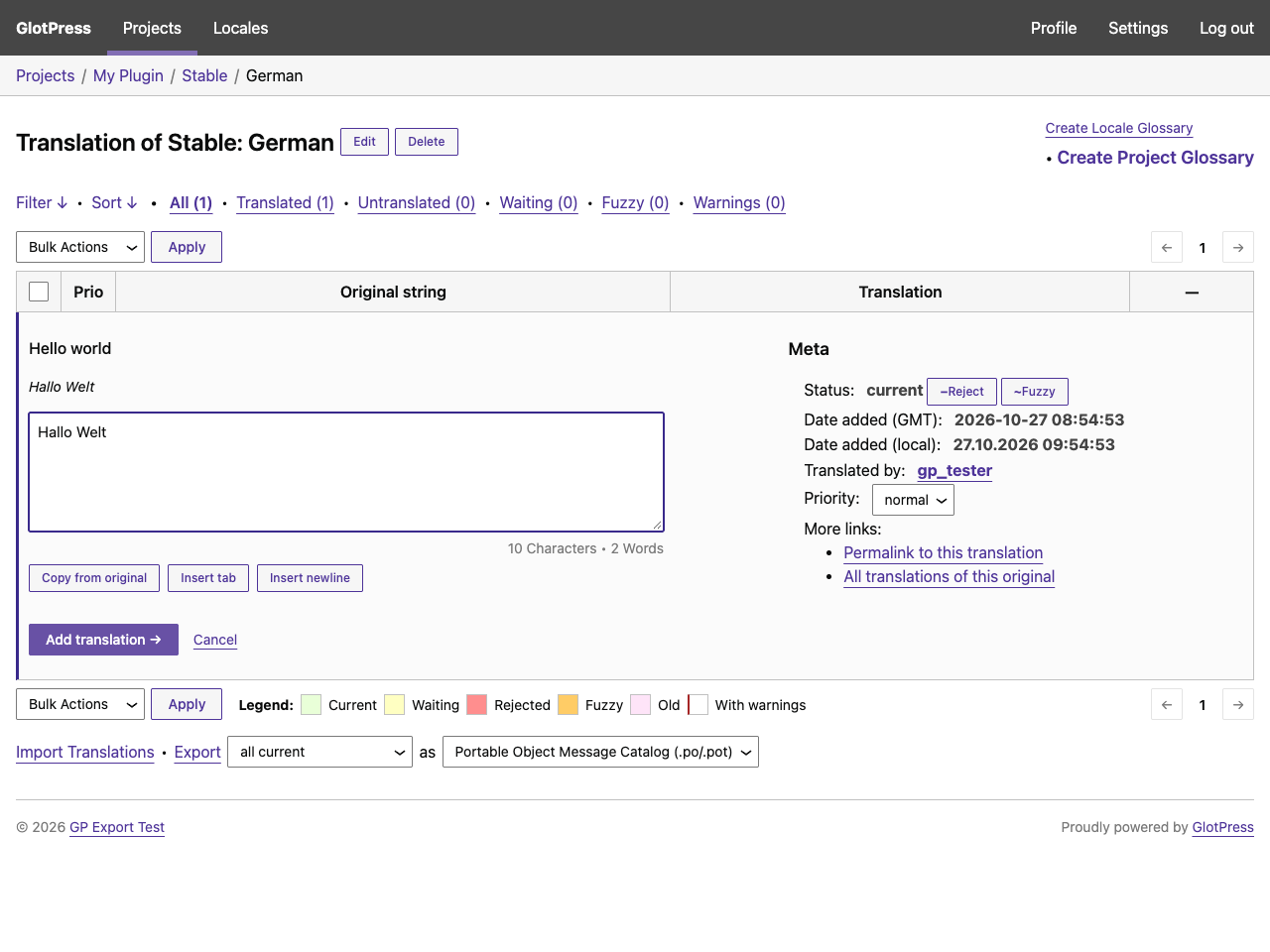Image resolution: width=1270 pixels, height=952 pixels.
Task: Show All (1) translations
Action: 190,202
